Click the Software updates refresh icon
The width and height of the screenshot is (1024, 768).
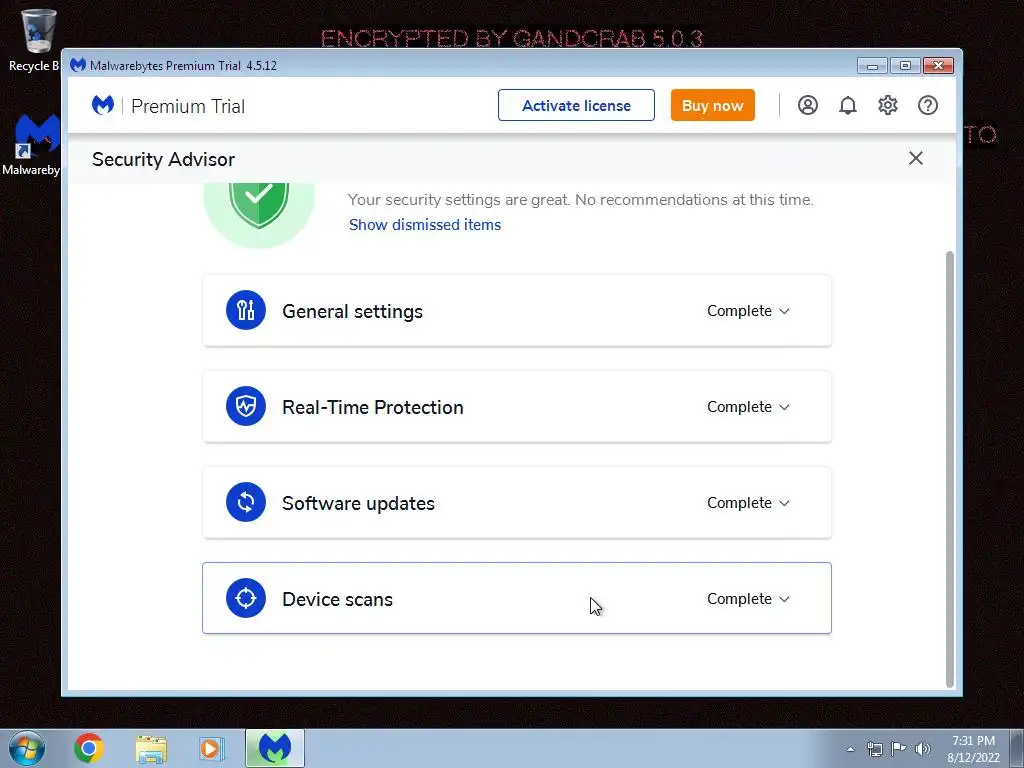point(246,502)
